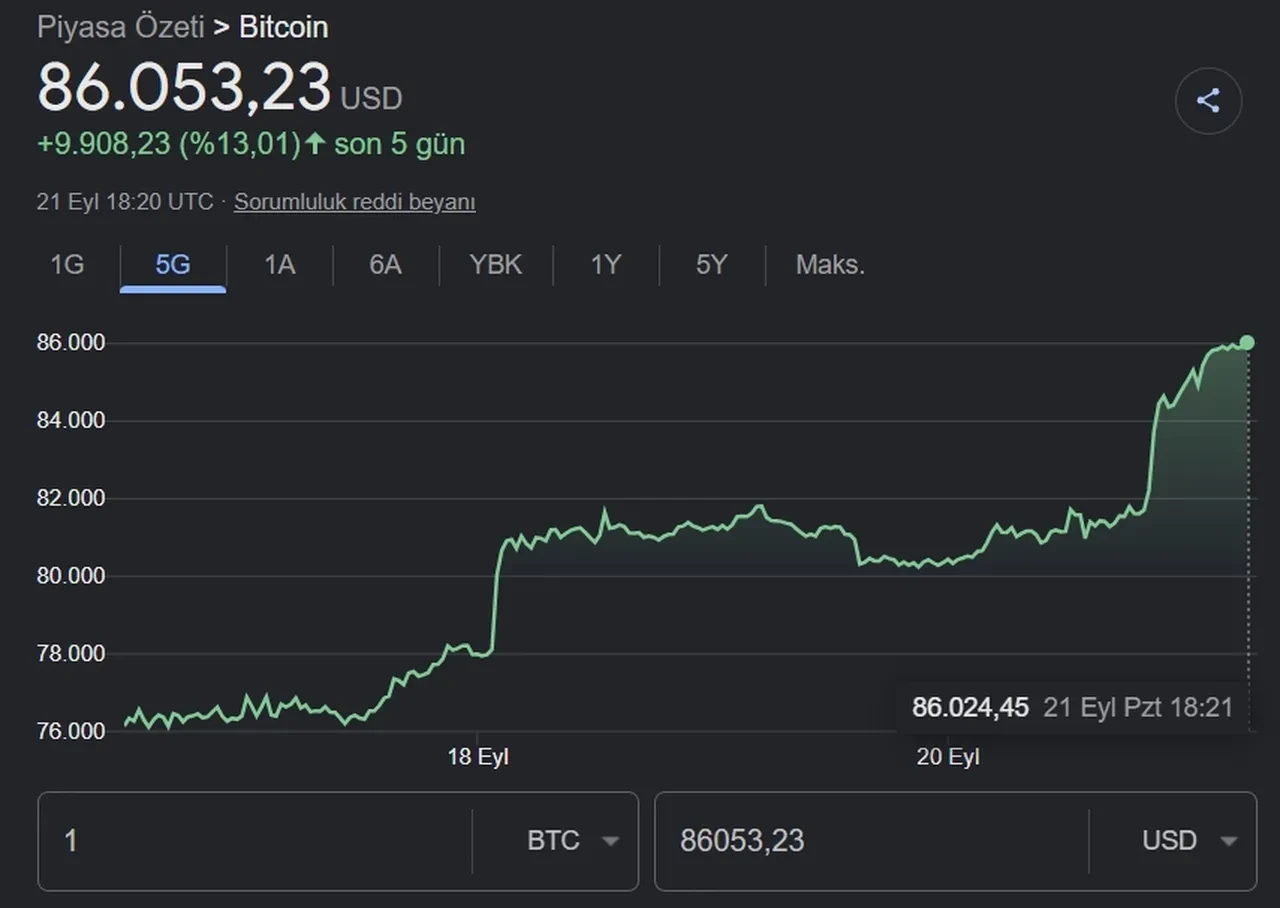Switch to the 6A time range tab
Viewport: 1280px width, 908px height.
tap(385, 265)
